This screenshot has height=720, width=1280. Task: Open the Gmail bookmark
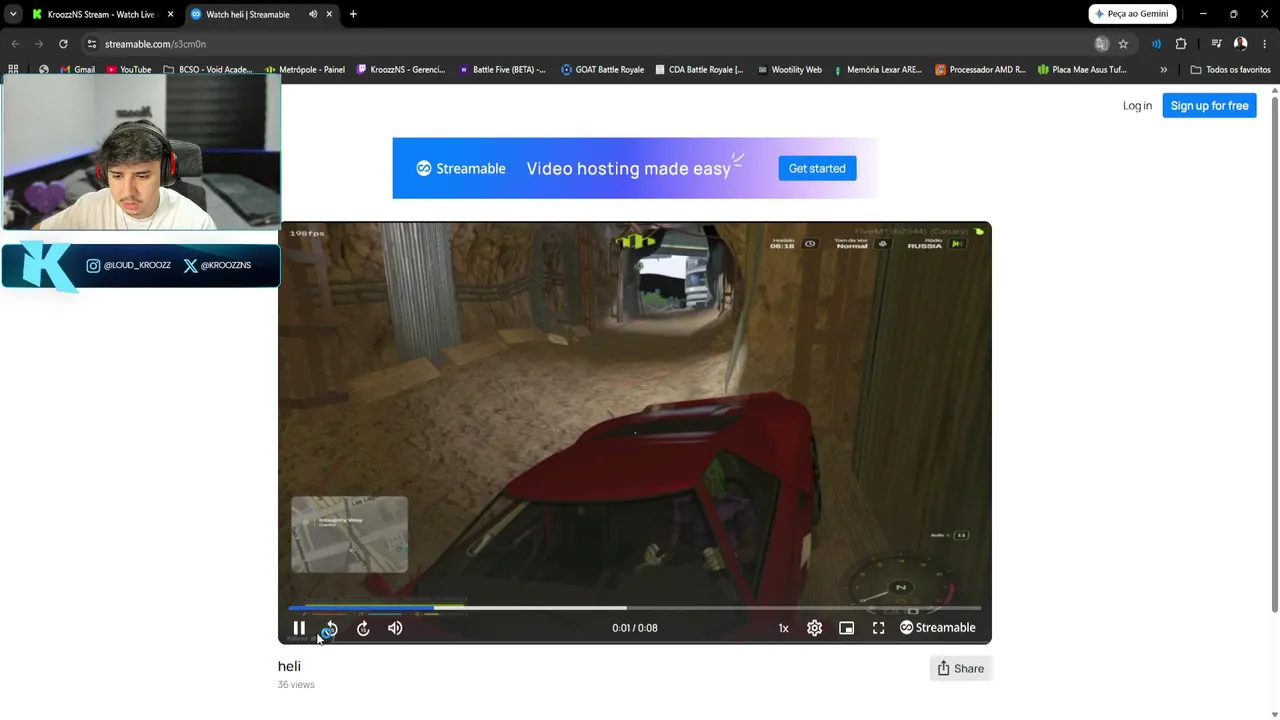pos(78,70)
